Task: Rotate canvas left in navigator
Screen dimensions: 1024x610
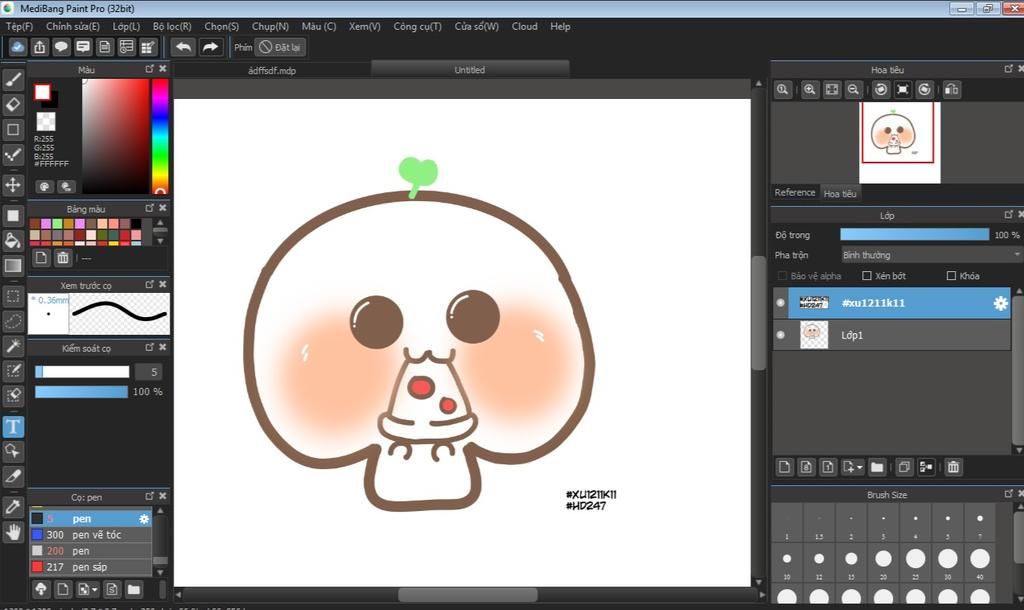Action: [x=881, y=90]
